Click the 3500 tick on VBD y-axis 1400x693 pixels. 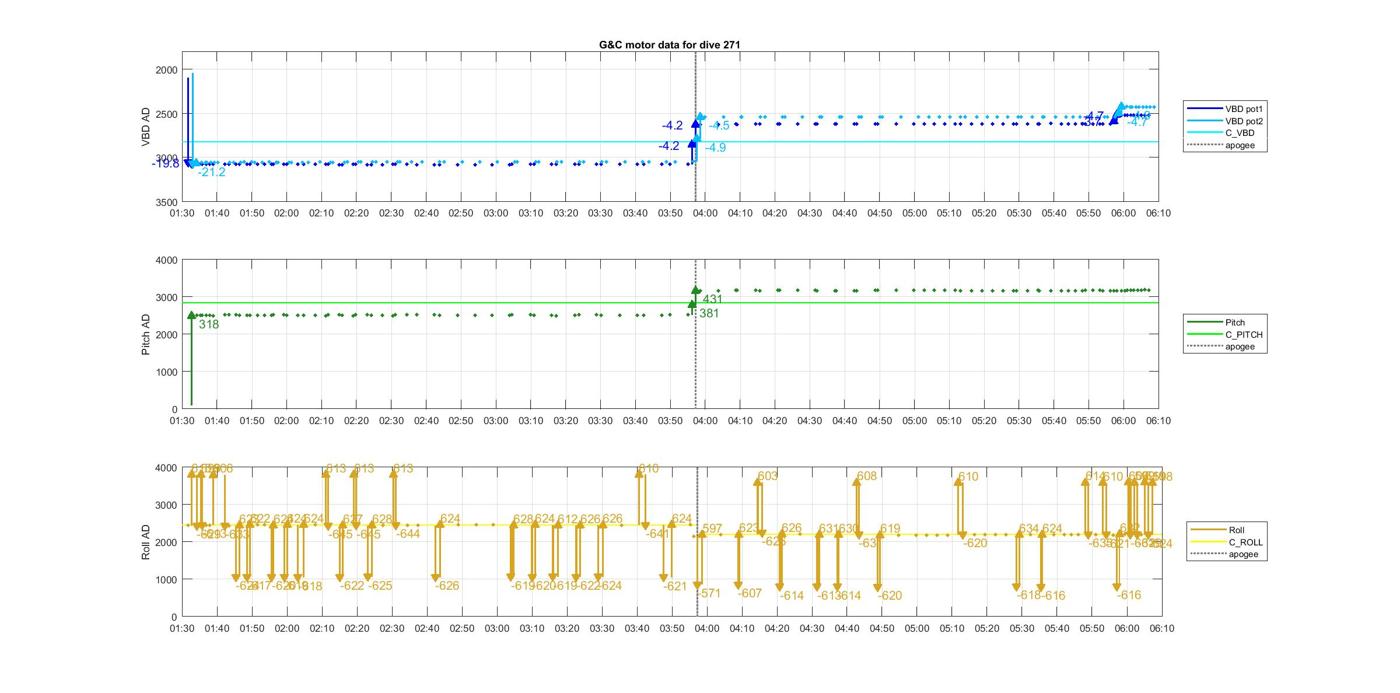166,203
